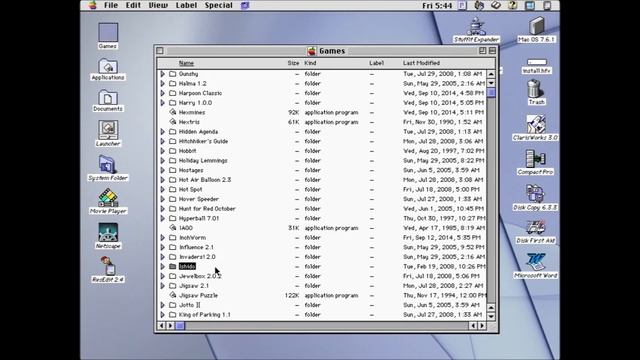Expand the Hidden Agenda folder triangle
The height and width of the screenshot is (360, 640).
(x=162, y=131)
